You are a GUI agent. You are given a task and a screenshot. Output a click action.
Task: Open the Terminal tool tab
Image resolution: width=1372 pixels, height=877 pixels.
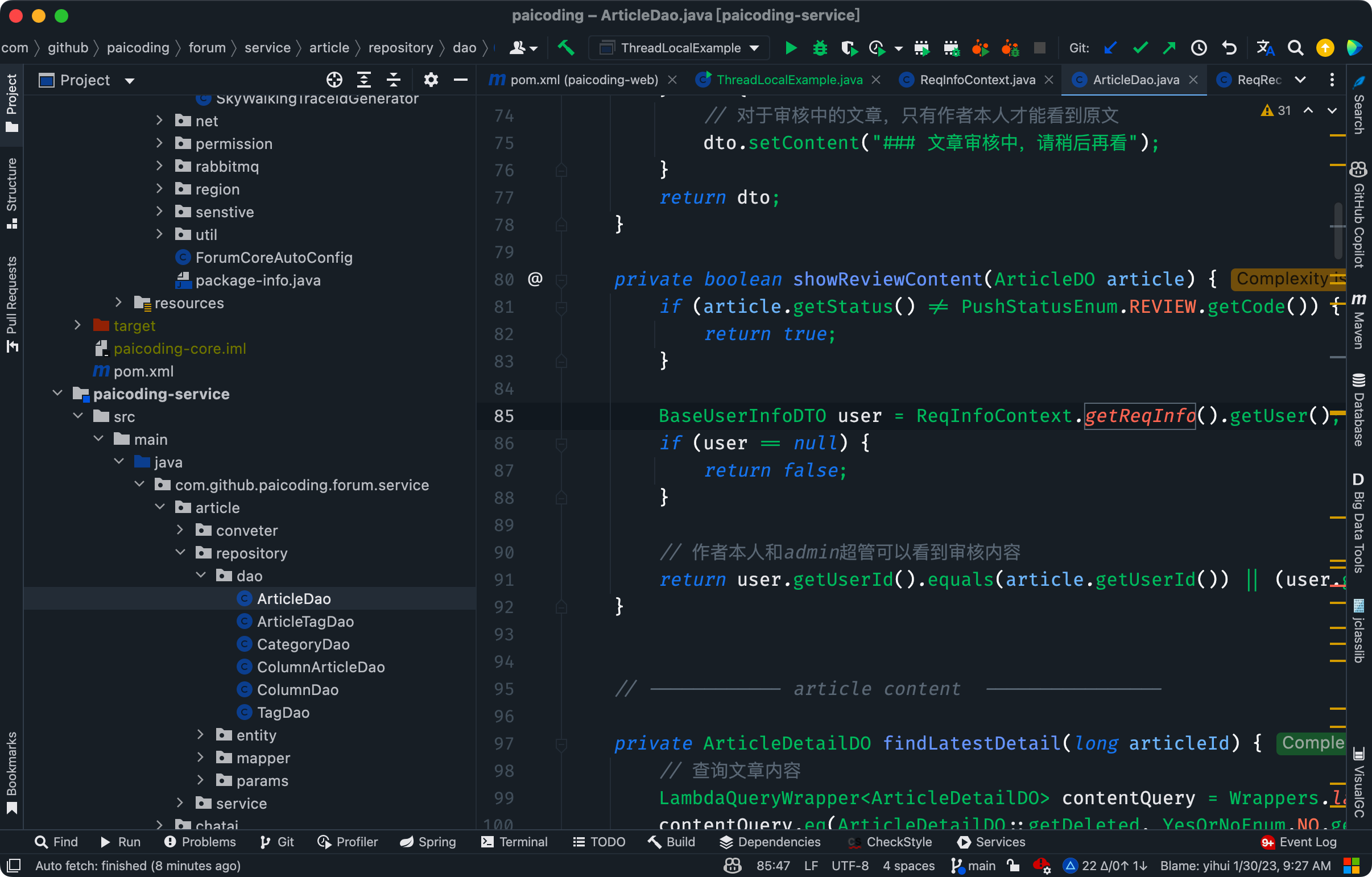(514, 842)
